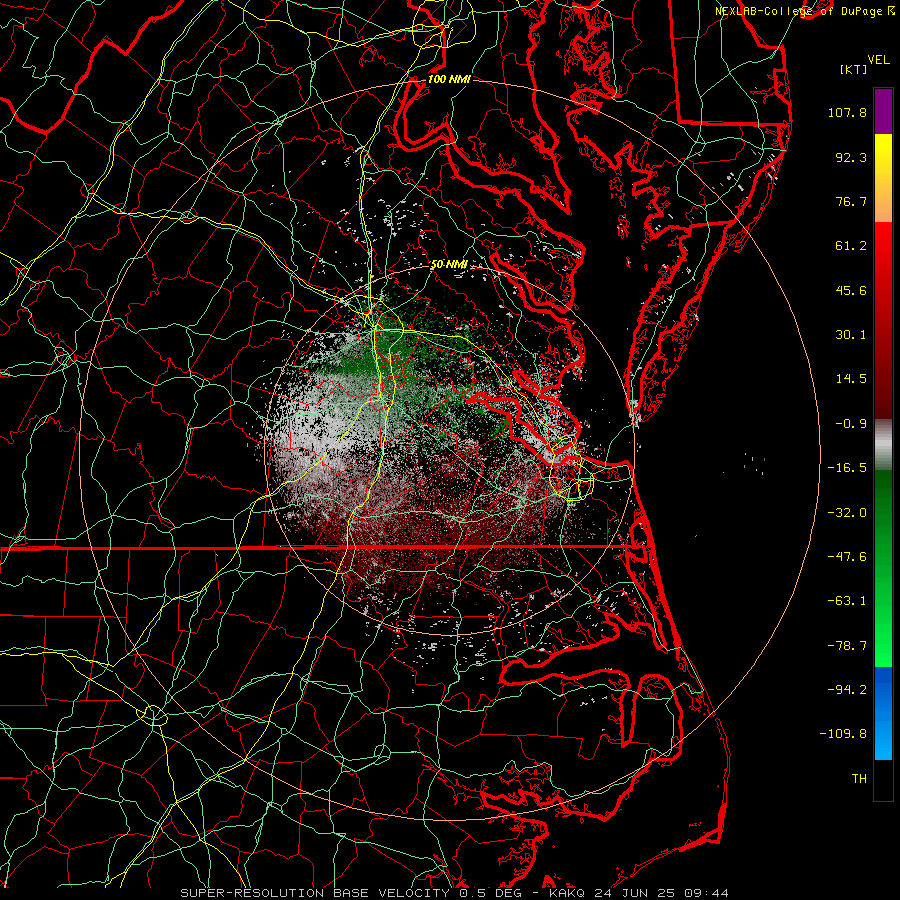The width and height of the screenshot is (900, 900).
Task: Click the 92.3 velocity legend value
Action: pyautogui.click(x=851, y=157)
